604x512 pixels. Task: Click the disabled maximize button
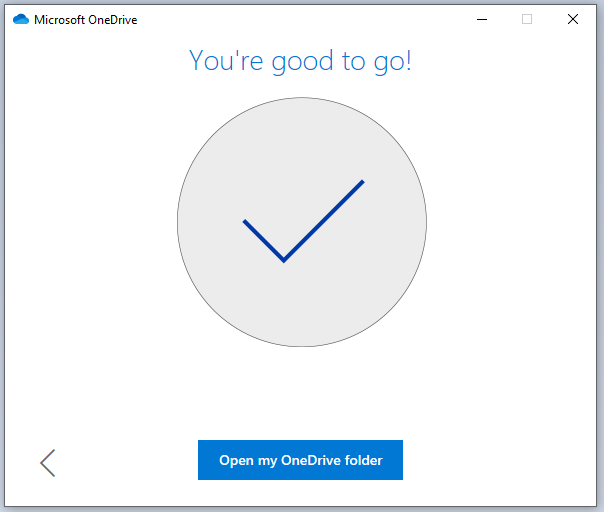coord(527,19)
